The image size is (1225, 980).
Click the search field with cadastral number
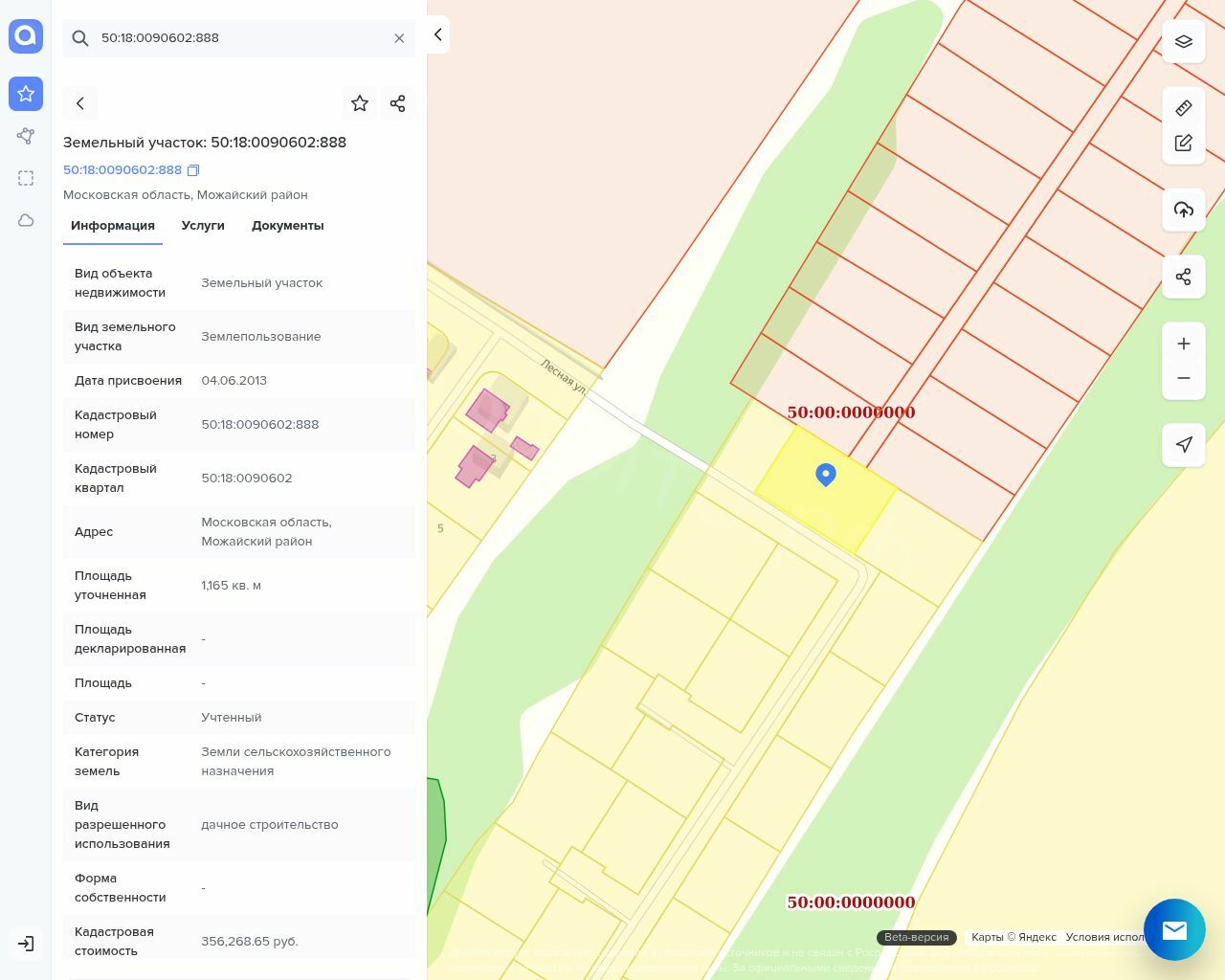pos(239,38)
